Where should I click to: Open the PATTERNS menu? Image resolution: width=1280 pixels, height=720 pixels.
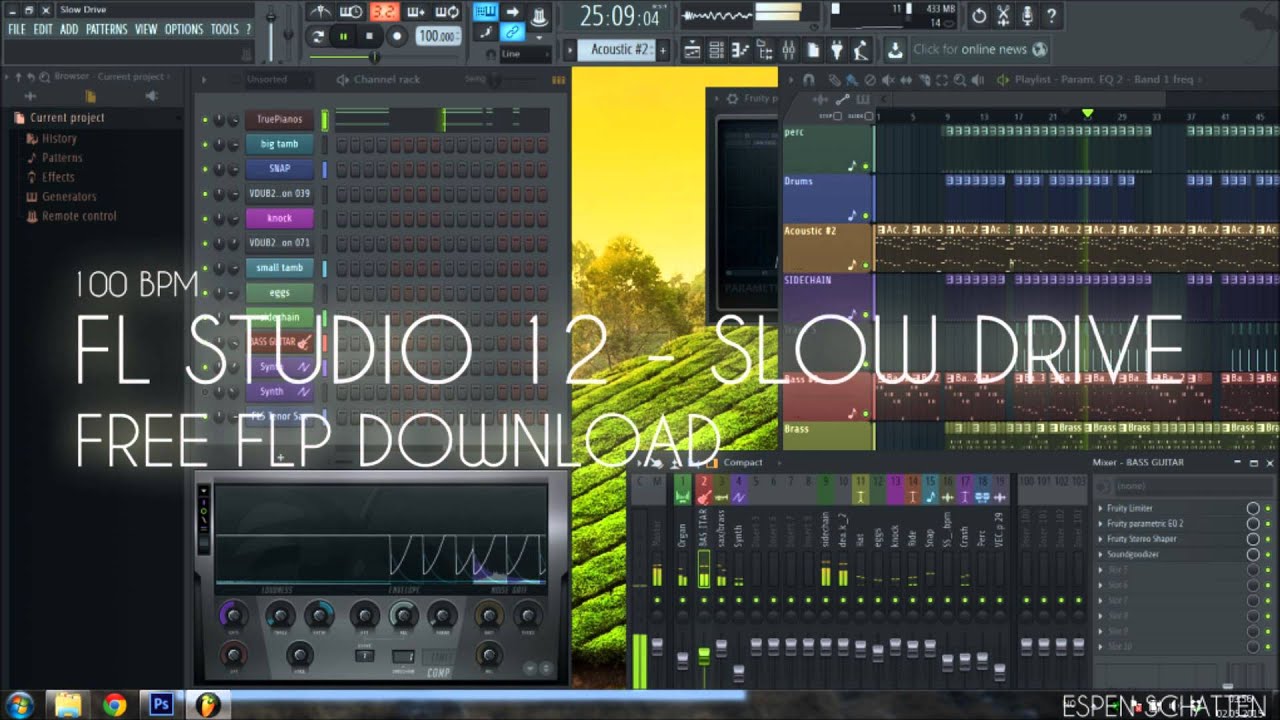[x=106, y=30]
